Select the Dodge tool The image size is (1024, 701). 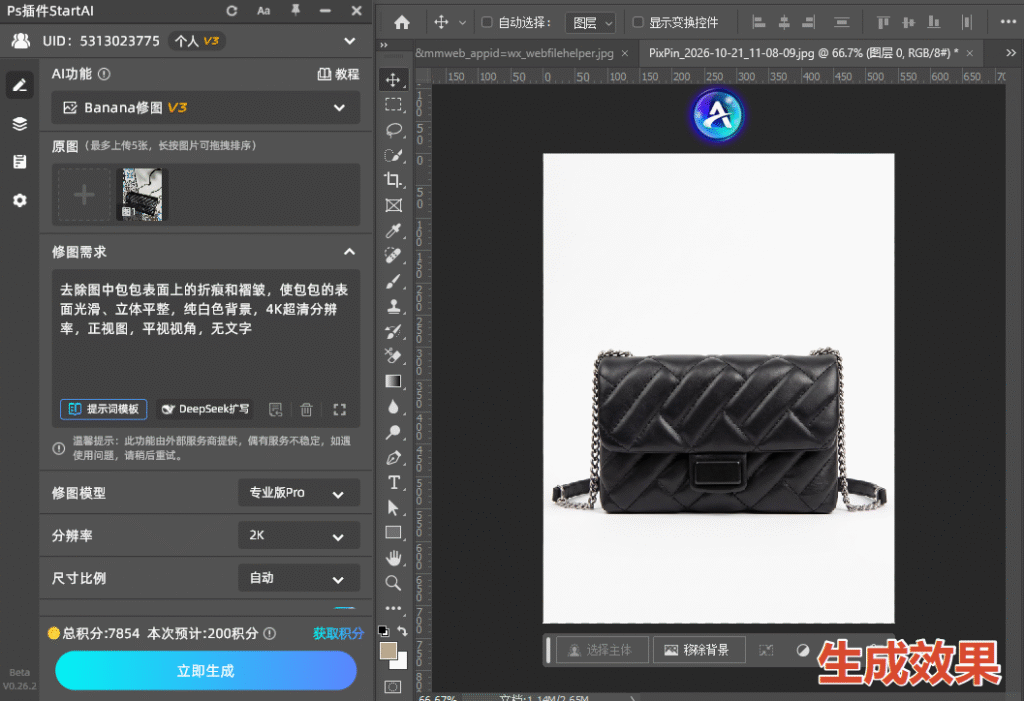[x=393, y=432]
